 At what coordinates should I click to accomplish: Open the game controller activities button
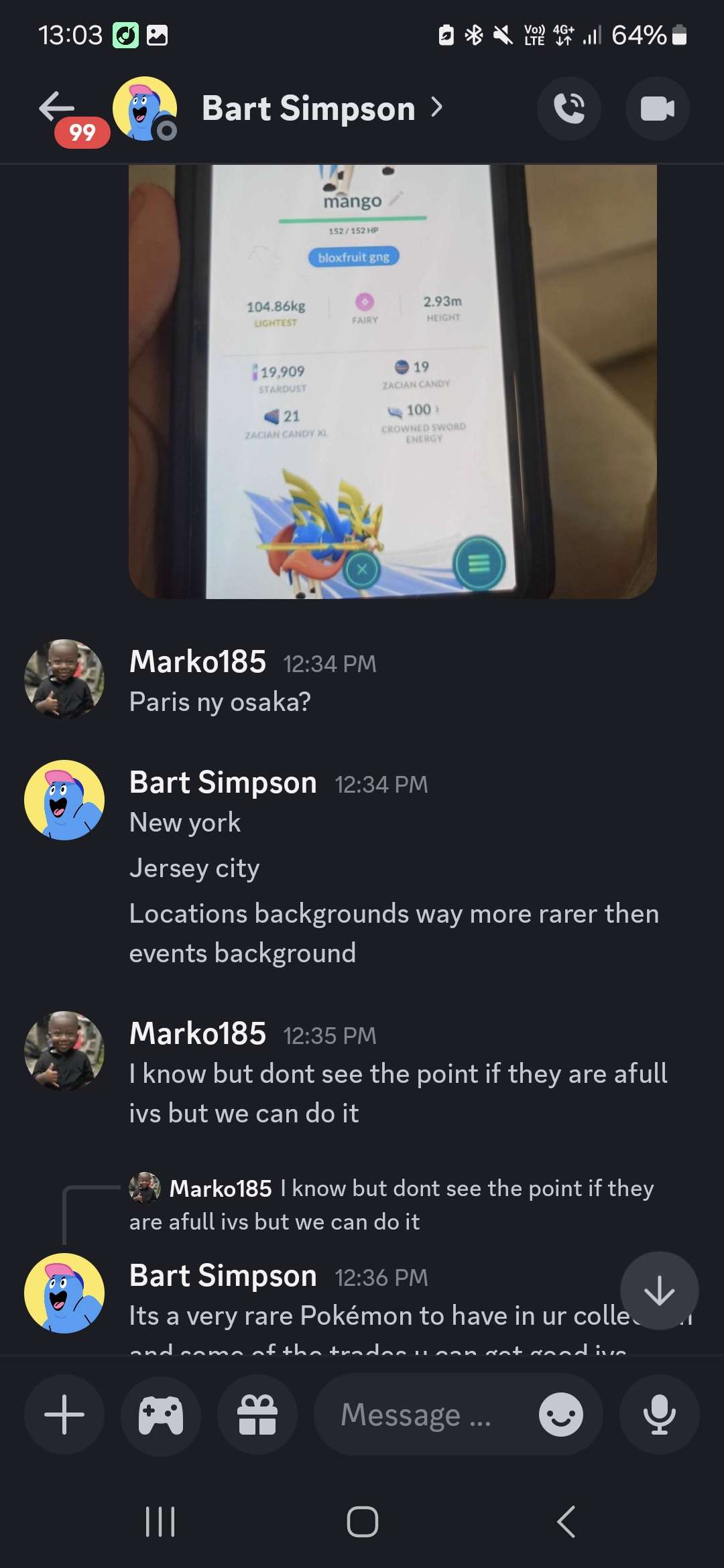pyautogui.click(x=161, y=1415)
